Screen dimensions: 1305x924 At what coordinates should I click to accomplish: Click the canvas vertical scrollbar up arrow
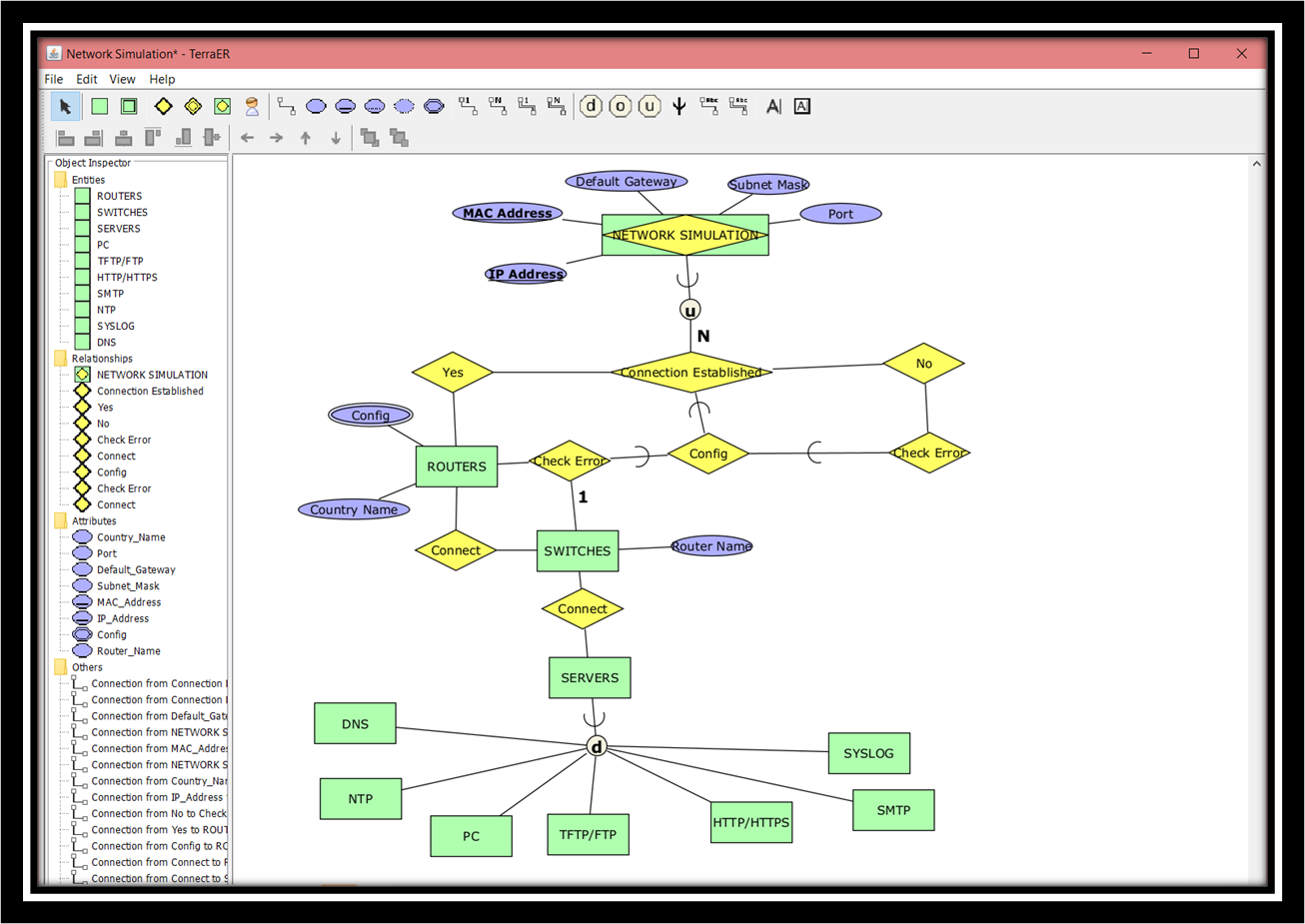[1256, 162]
